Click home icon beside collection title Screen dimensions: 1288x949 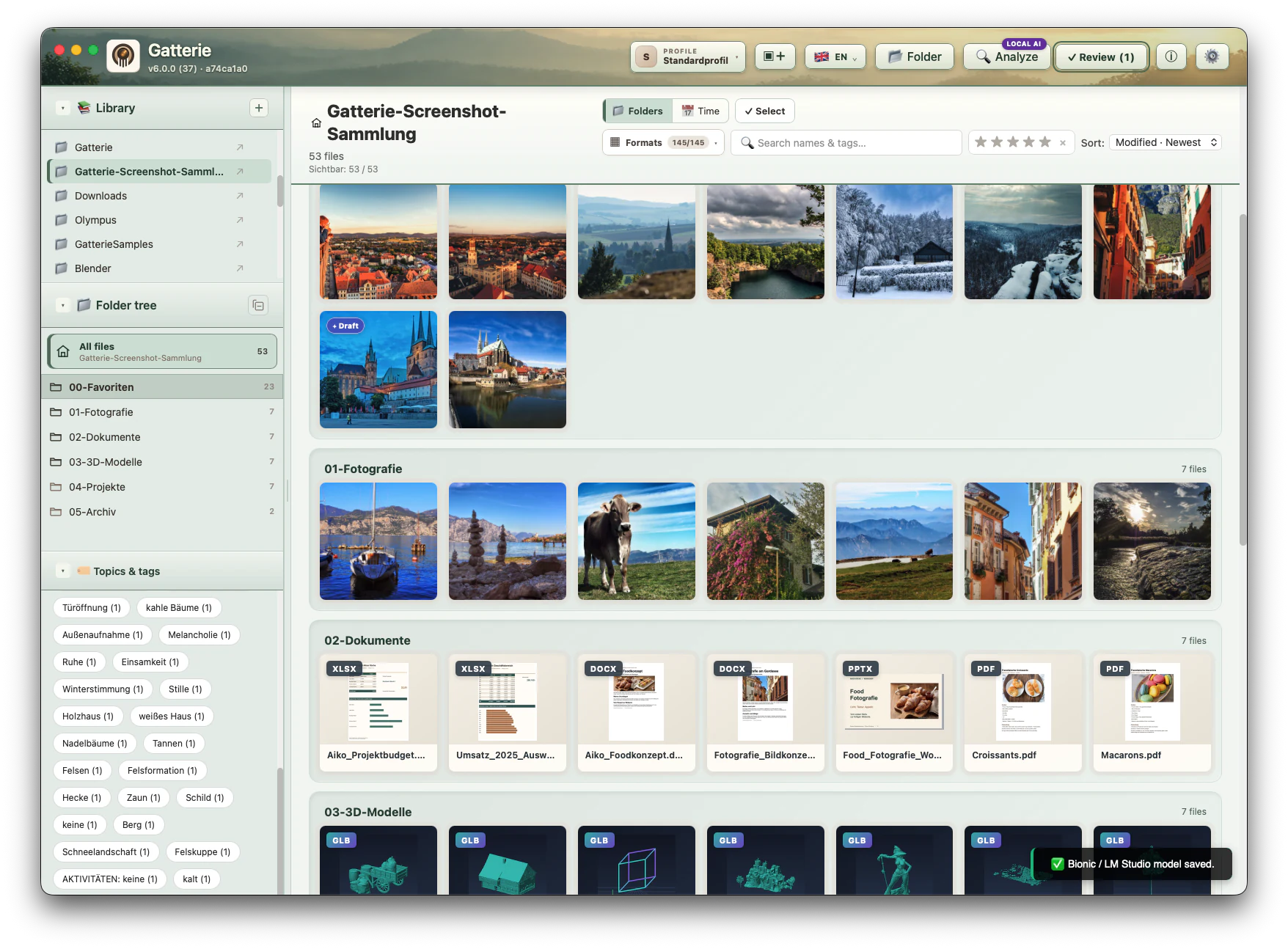(x=316, y=122)
